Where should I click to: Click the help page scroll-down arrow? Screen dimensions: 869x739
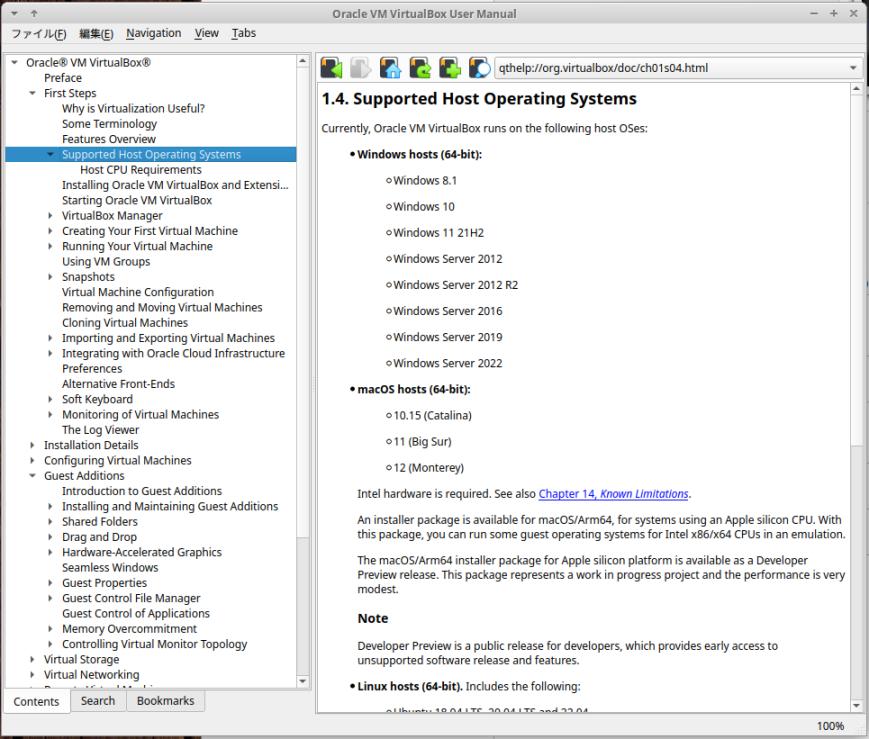(856, 705)
